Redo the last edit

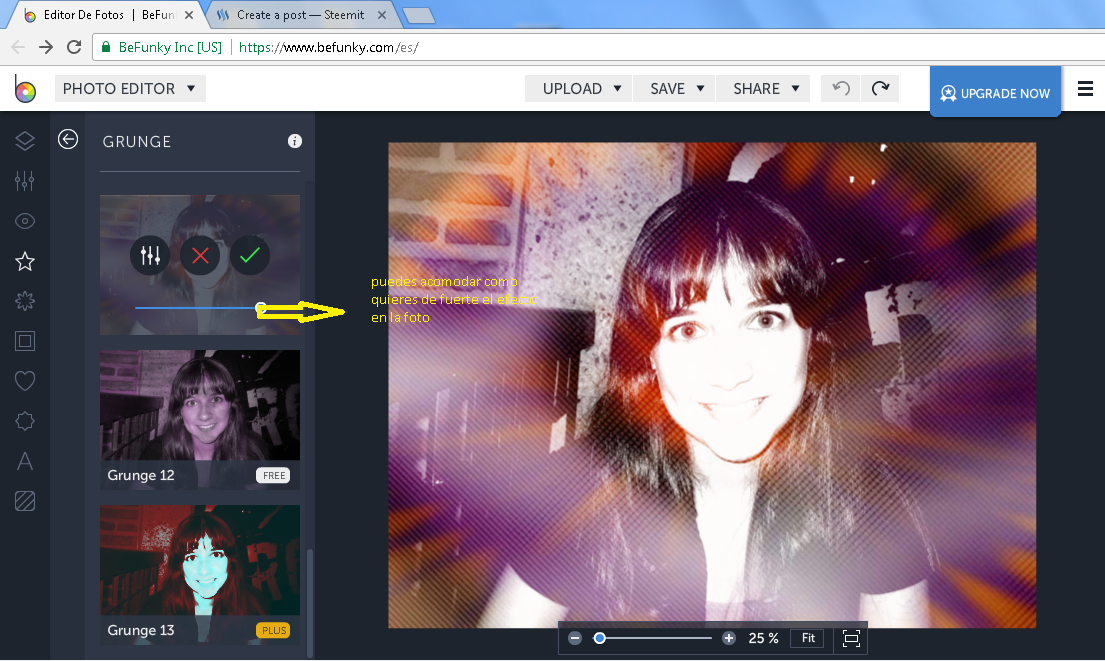[880, 88]
